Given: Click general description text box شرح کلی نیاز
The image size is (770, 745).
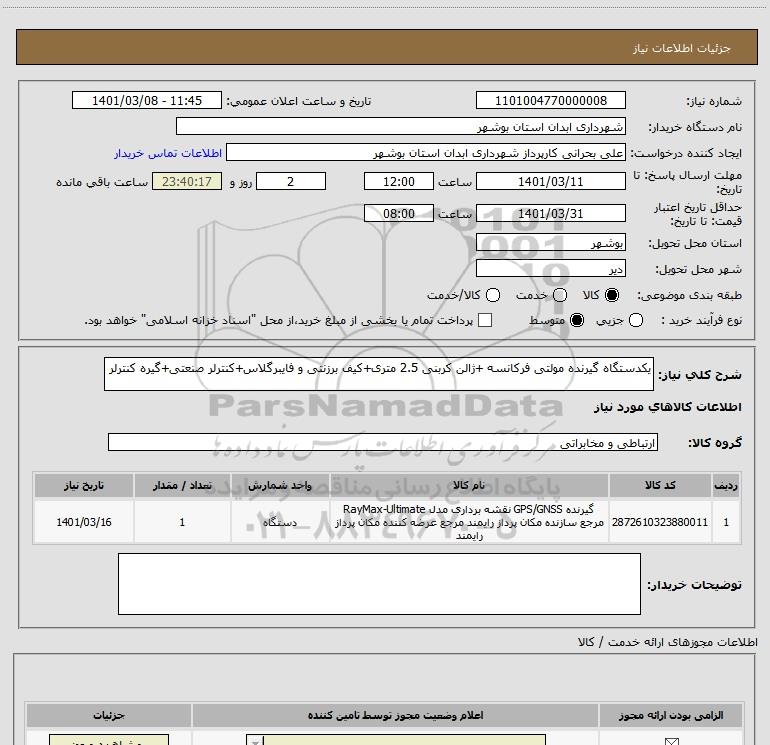Looking at the screenshot, I should coord(379,374).
